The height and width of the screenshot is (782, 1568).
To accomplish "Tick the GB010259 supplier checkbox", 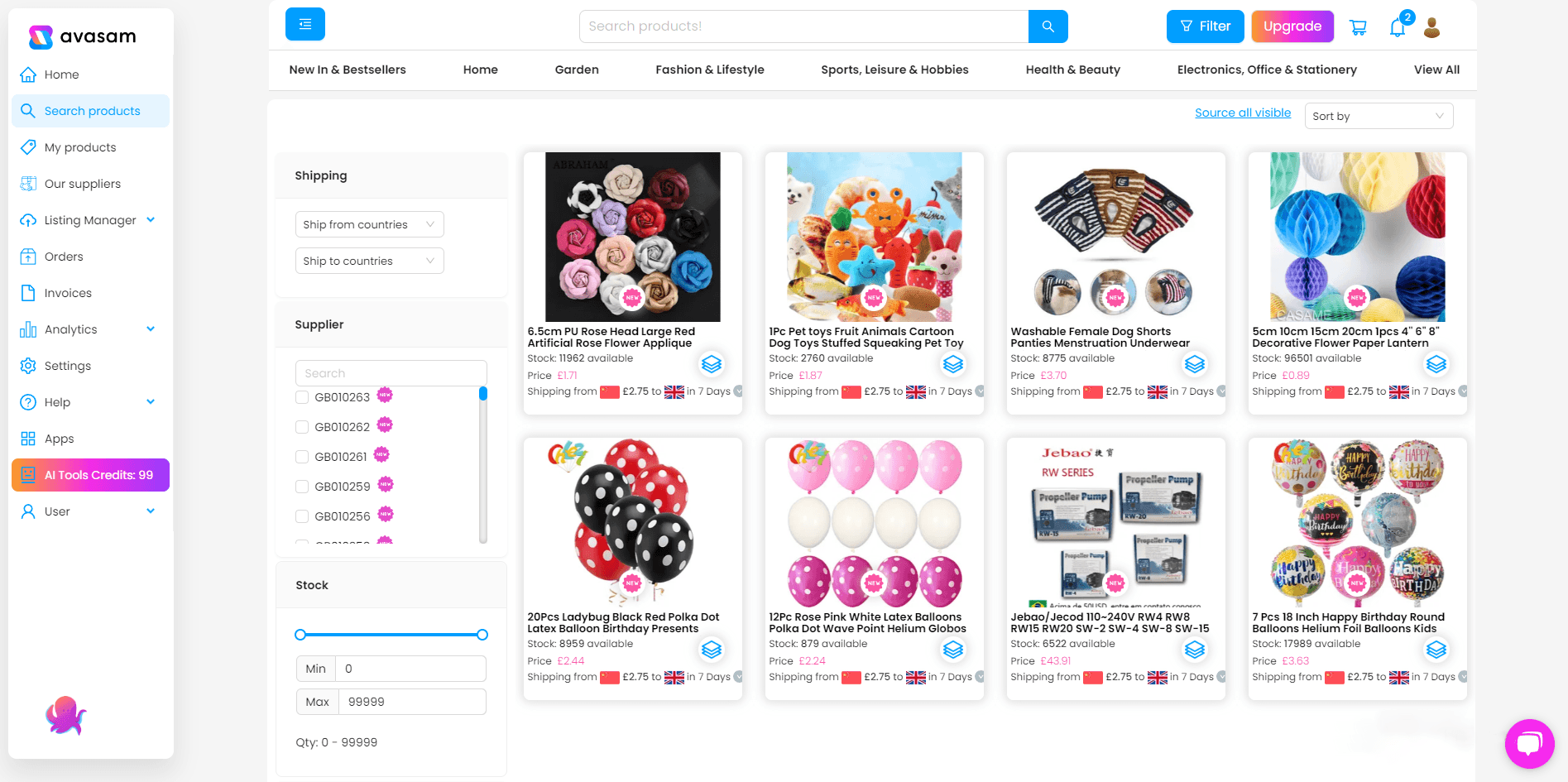I will tap(301, 487).
